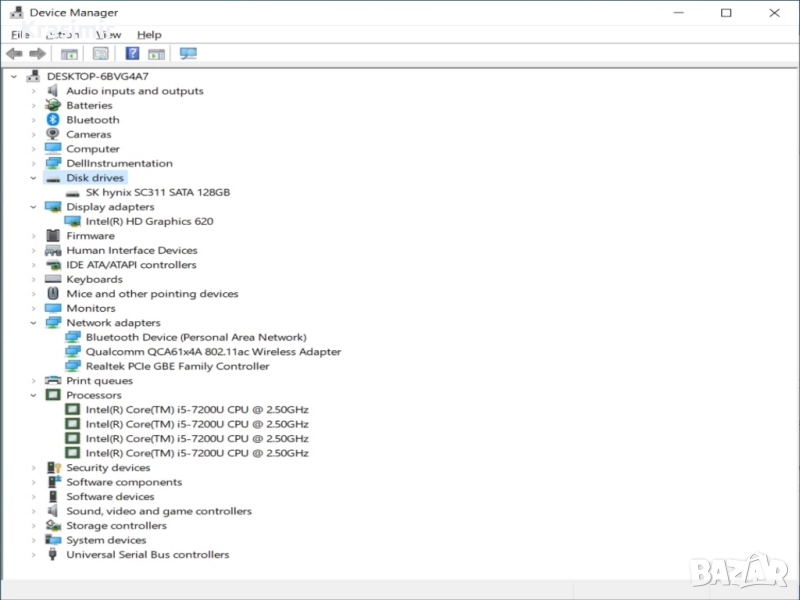The image size is (800, 600).
Task: Select Qualcomm QCA61x4A Wireless Adapter
Action: (213, 352)
